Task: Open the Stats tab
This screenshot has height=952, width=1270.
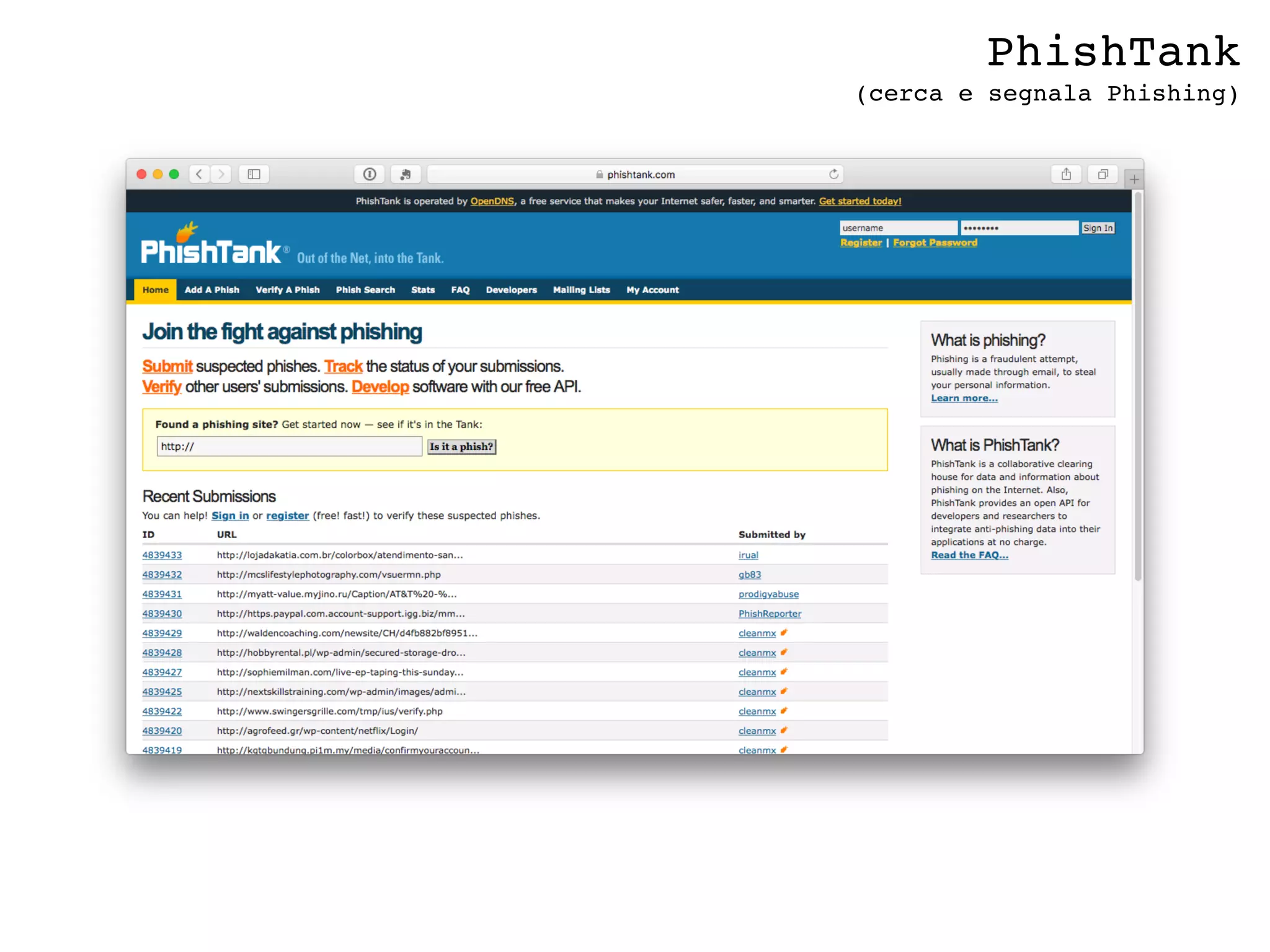Action: tap(423, 289)
